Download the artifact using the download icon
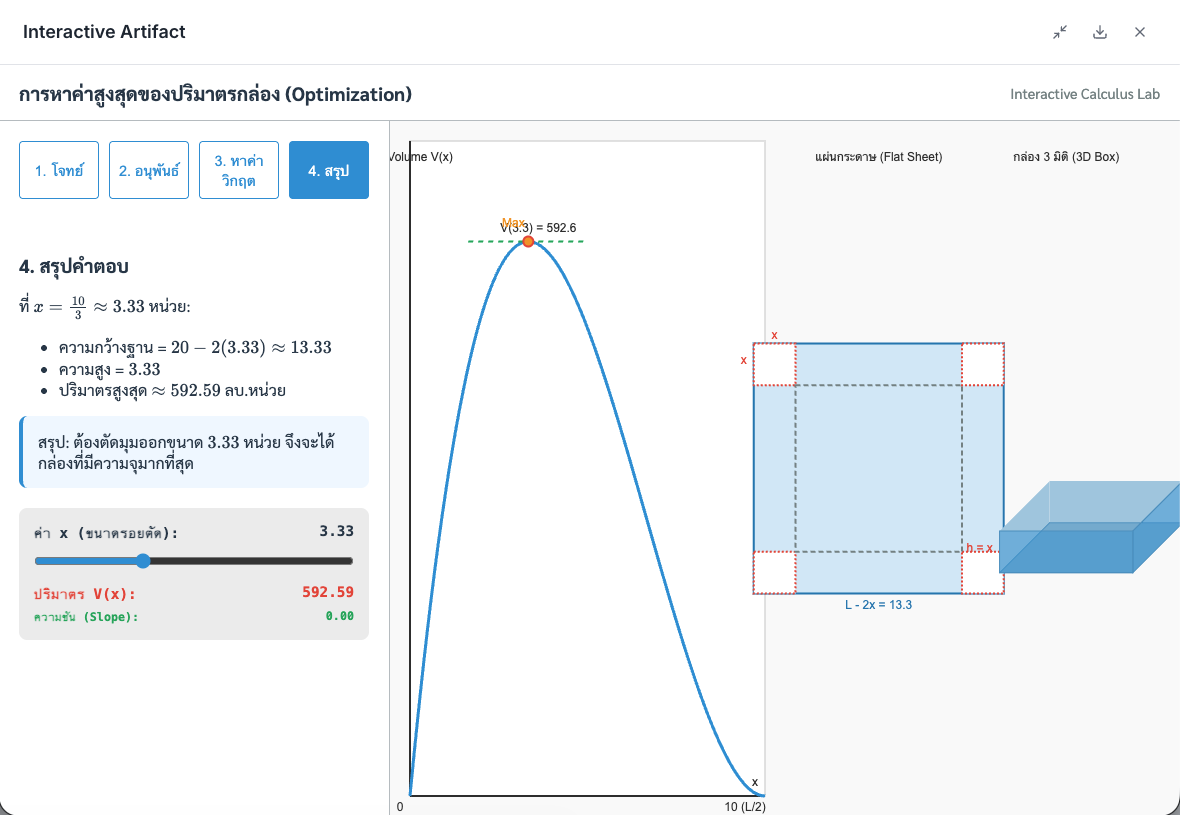The width and height of the screenshot is (1180, 815). pos(1100,32)
